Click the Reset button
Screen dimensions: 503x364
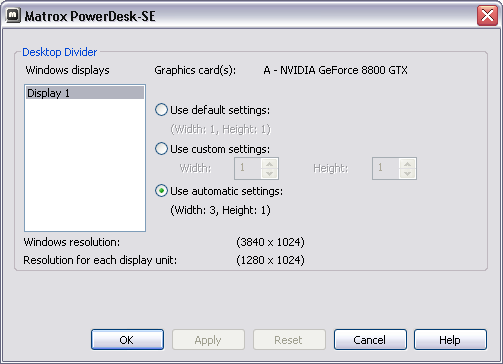point(289,340)
